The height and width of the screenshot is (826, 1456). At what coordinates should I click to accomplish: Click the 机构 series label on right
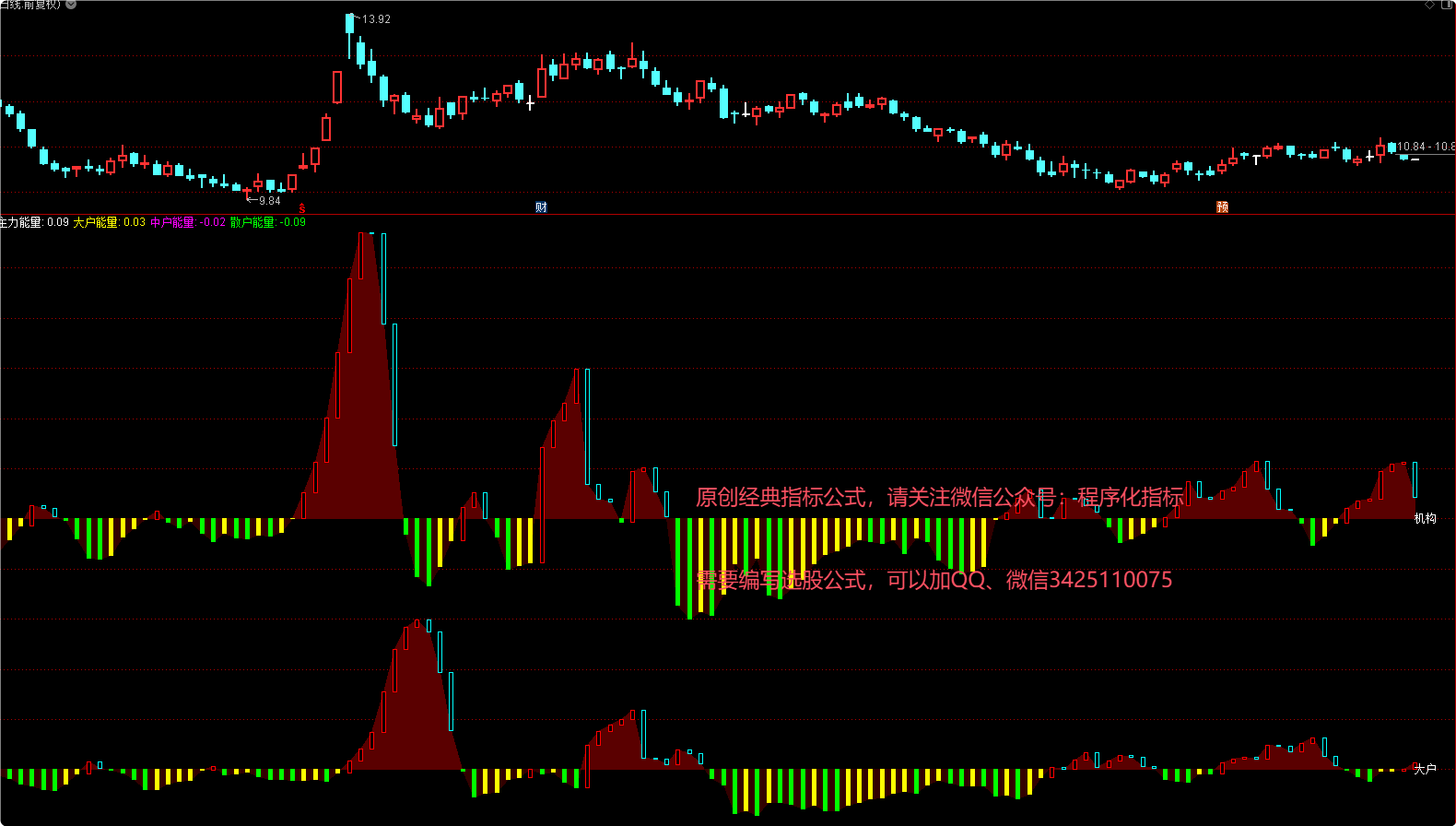pyautogui.click(x=1425, y=519)
